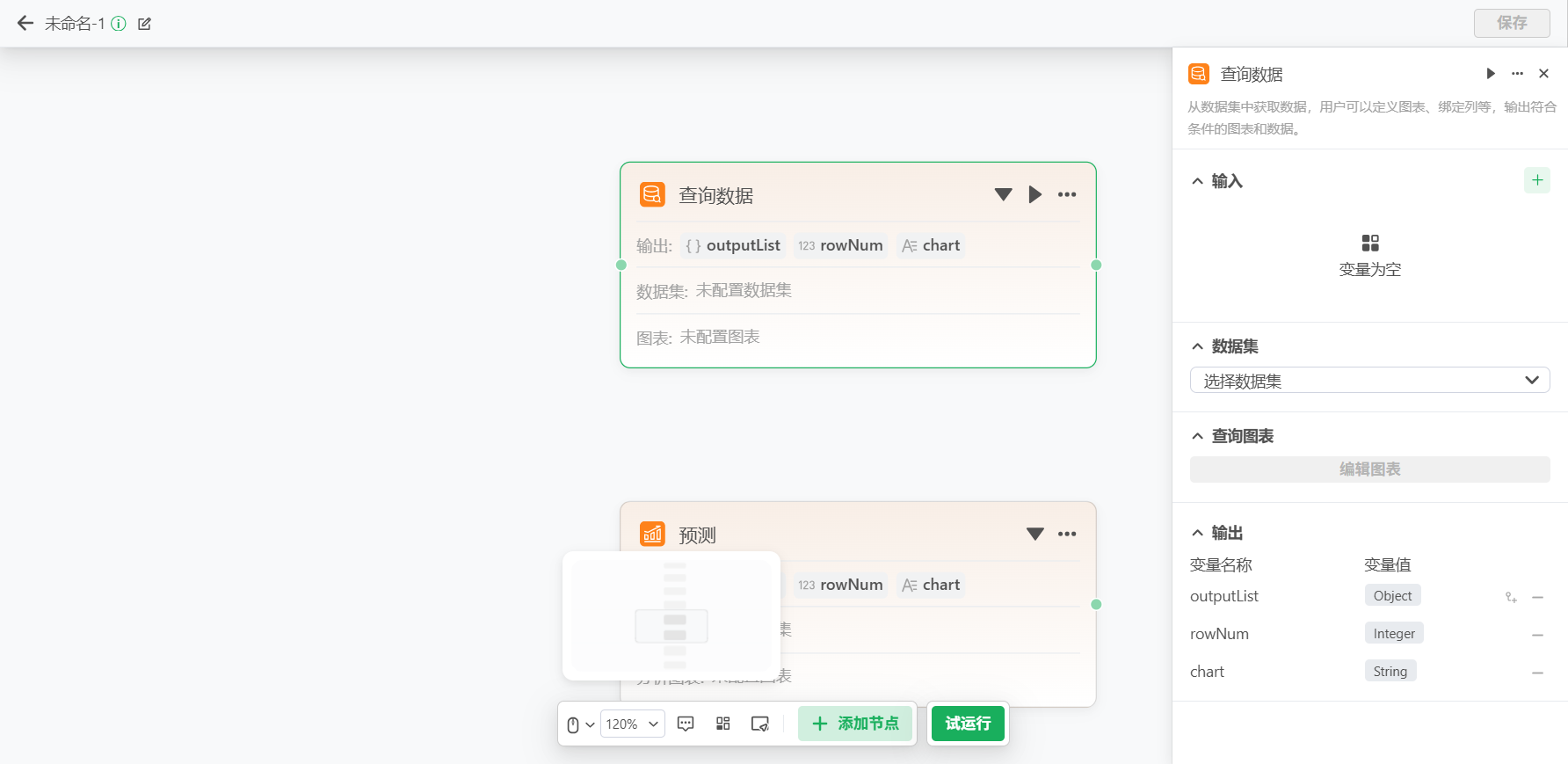
Task: Click the edit name pencil icon
Action: [144, 24]
